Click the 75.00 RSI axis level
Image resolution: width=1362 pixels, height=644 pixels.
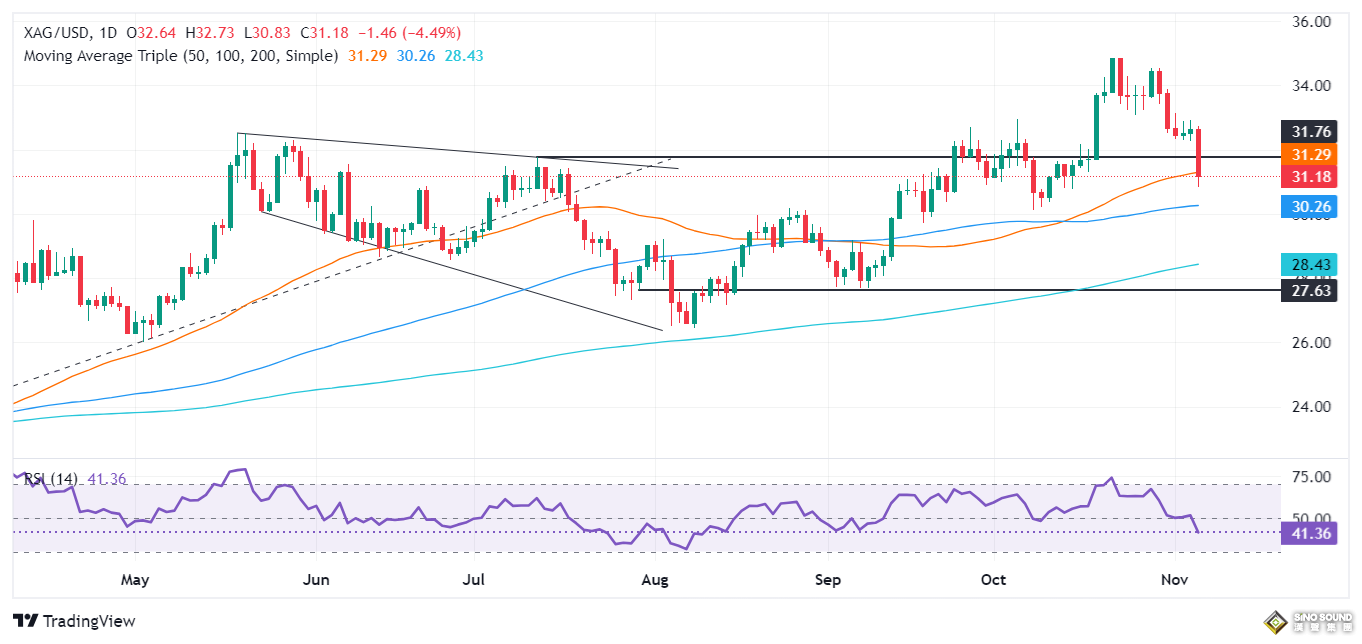(1310, 477)
